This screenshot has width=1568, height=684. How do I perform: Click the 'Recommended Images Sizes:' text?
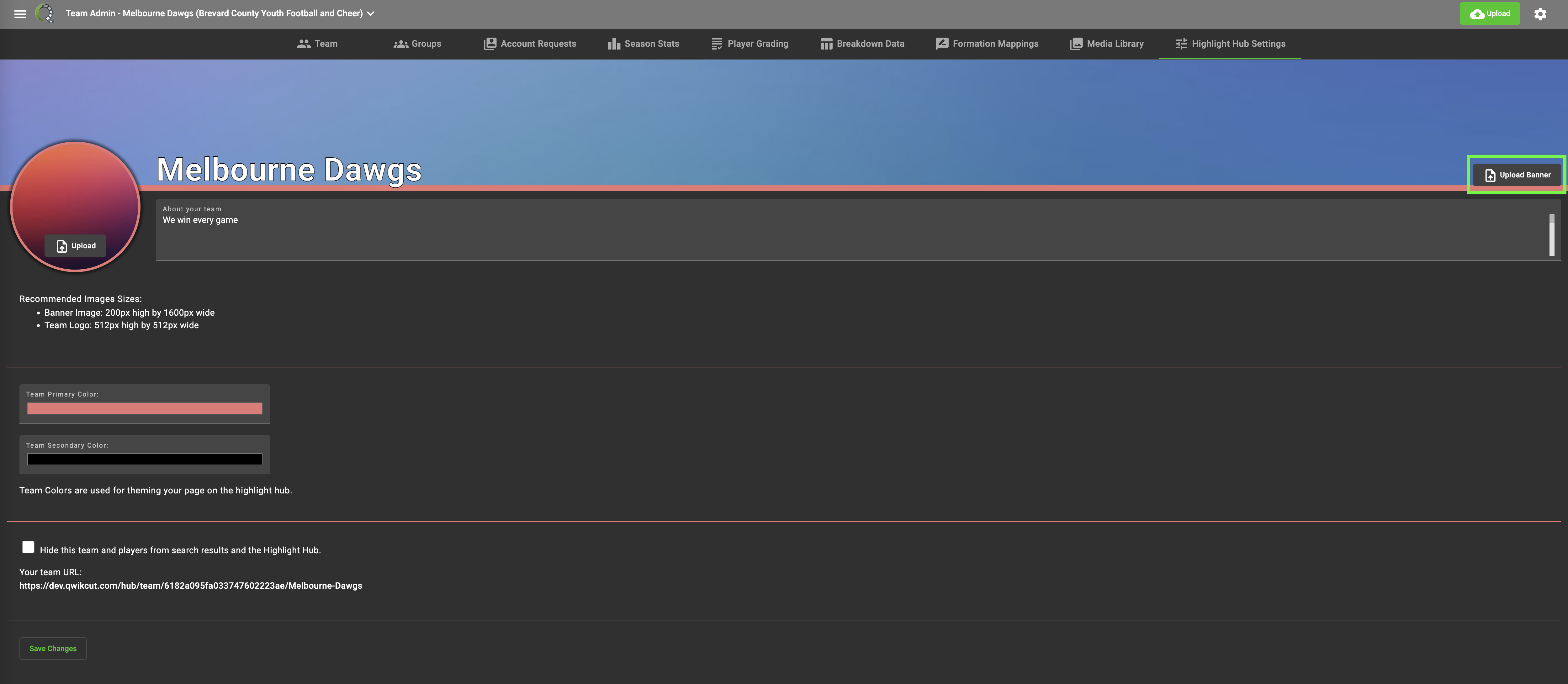click(80, 299)
